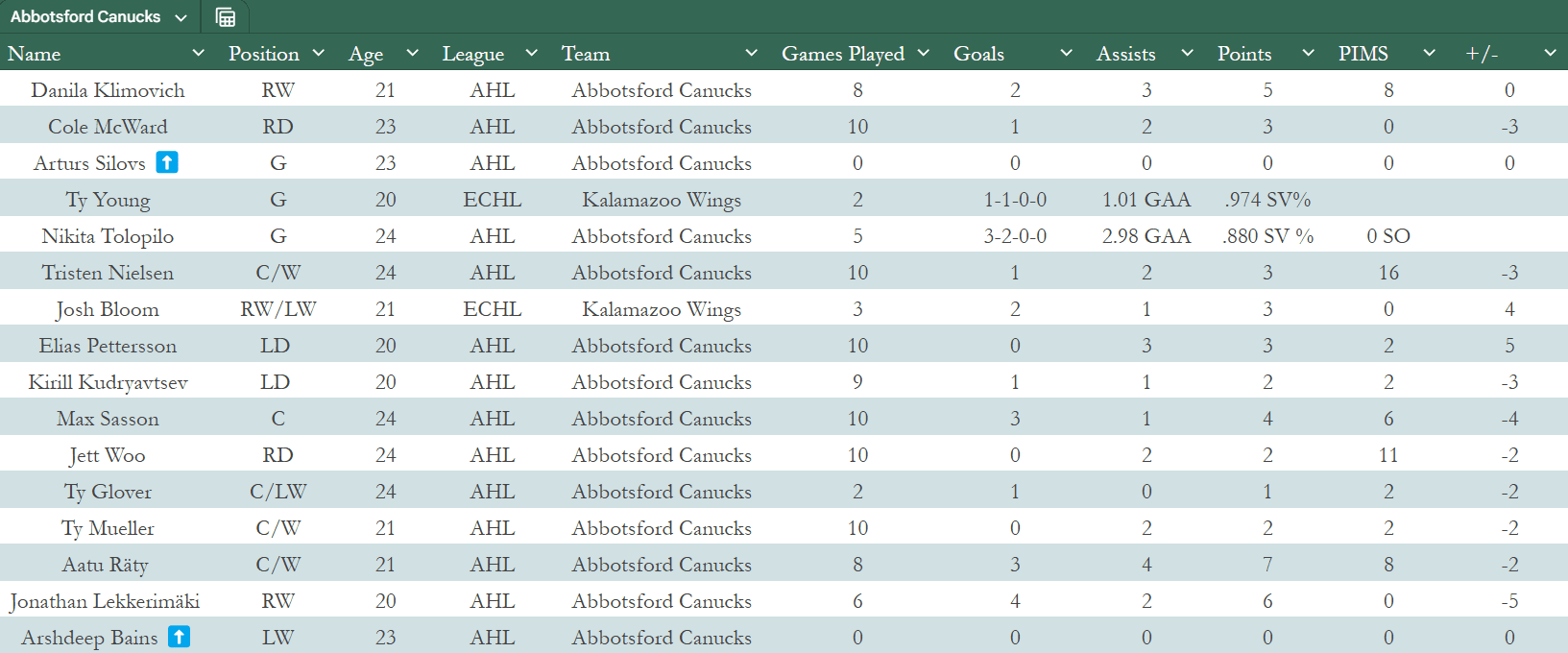Open the PIMS column filter dropdown
Viewport: 1568px width, 653px height.
click(1430, 53)
